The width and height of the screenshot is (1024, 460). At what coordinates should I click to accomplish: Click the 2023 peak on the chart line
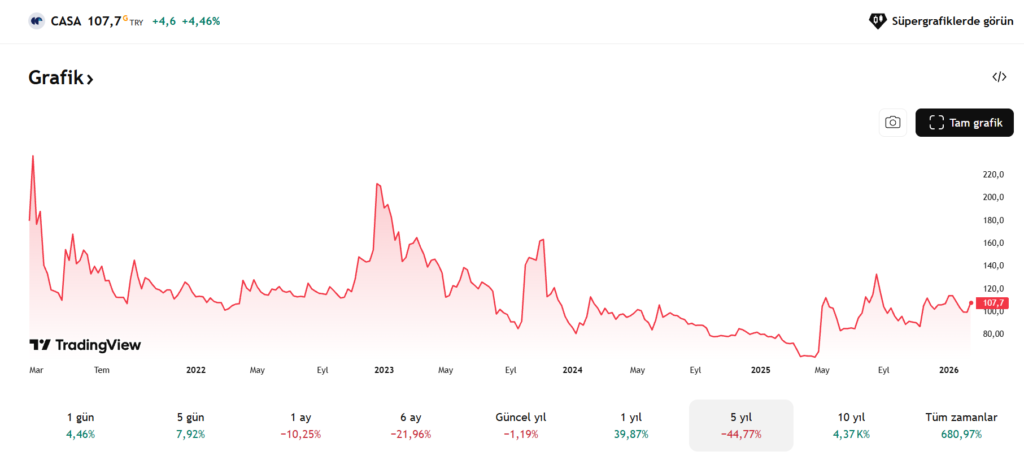[378, 184]
